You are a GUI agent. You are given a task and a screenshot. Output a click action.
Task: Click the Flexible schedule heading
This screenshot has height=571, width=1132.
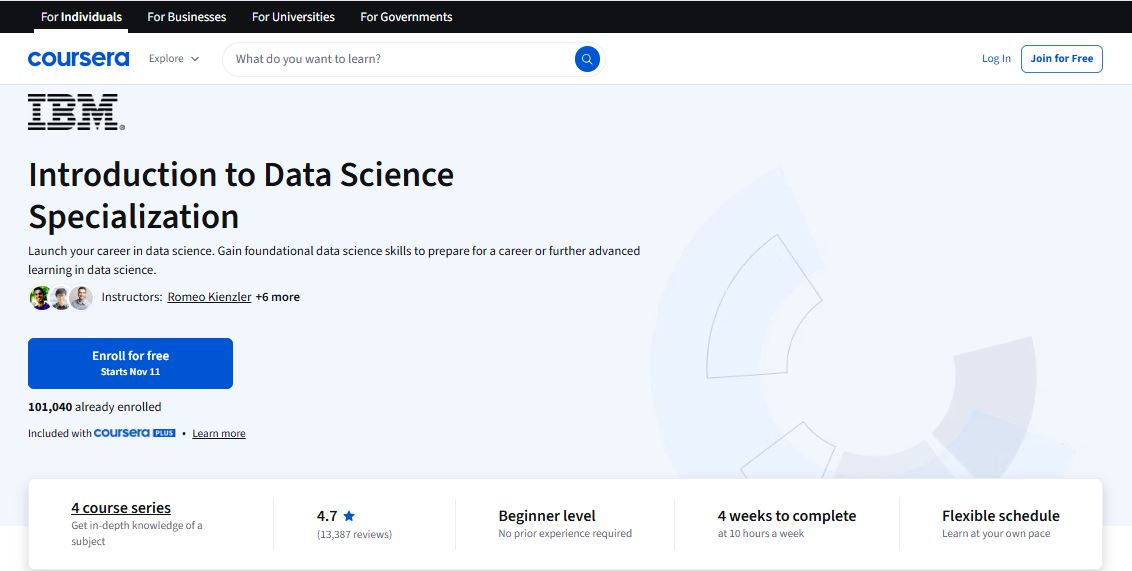pyautogui.click(x=1001, y=516)
